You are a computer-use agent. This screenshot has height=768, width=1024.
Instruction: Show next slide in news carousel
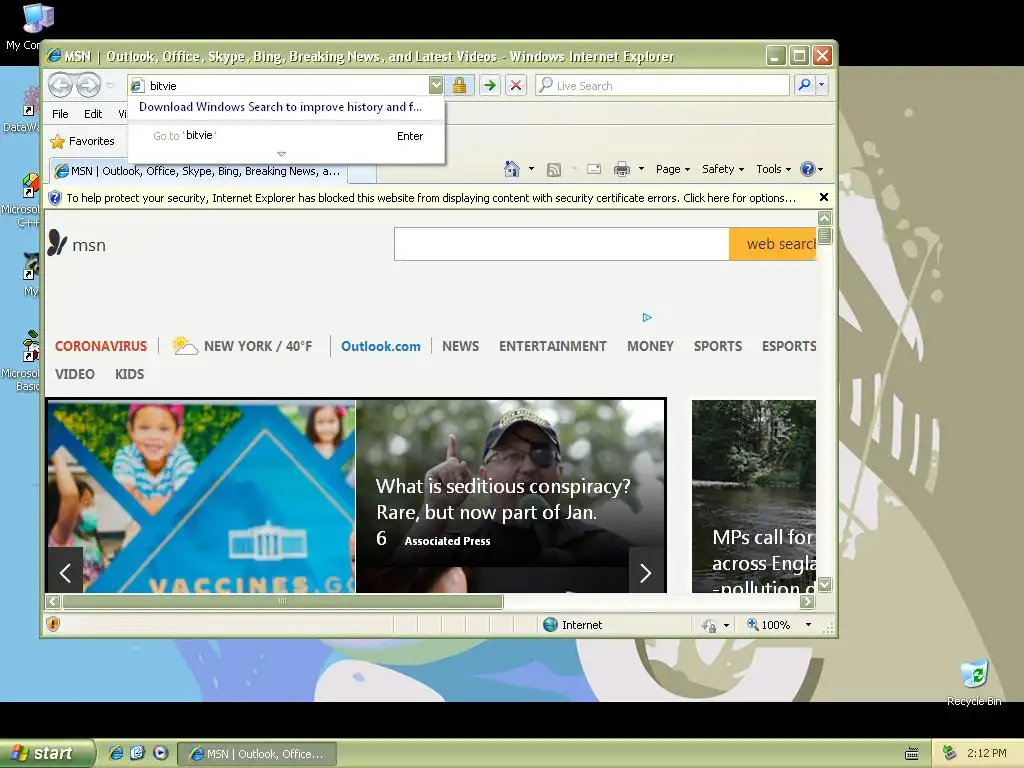(646, 573)
